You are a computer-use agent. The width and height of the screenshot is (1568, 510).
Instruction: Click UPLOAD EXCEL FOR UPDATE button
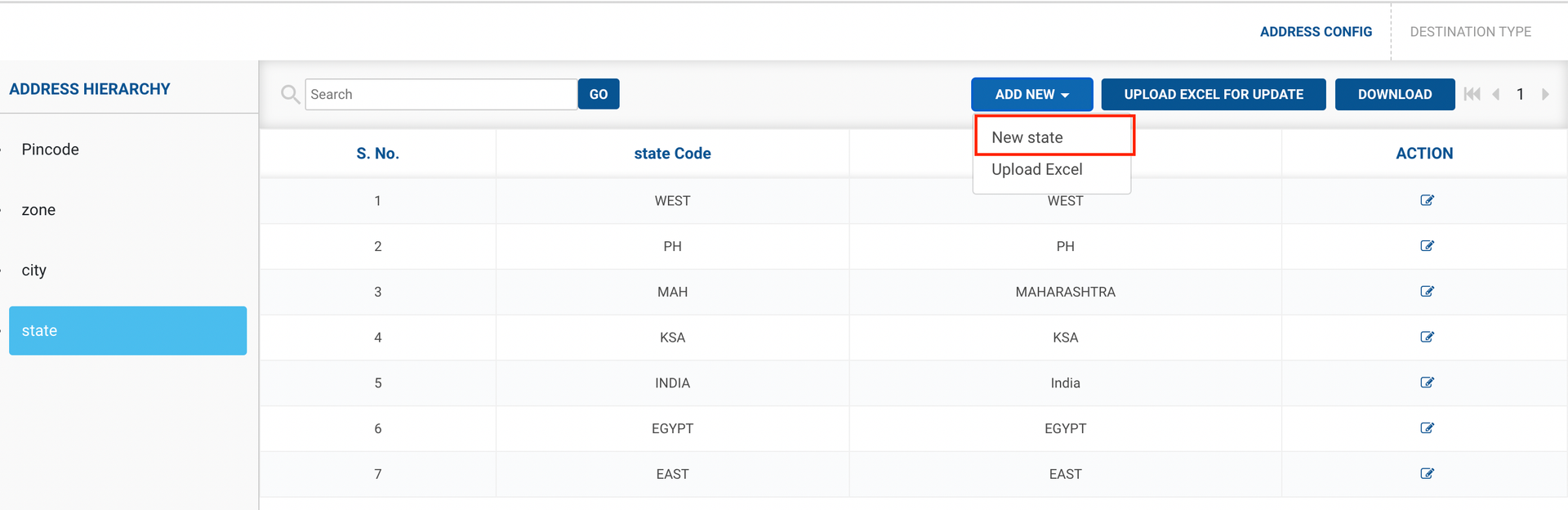1213,94
